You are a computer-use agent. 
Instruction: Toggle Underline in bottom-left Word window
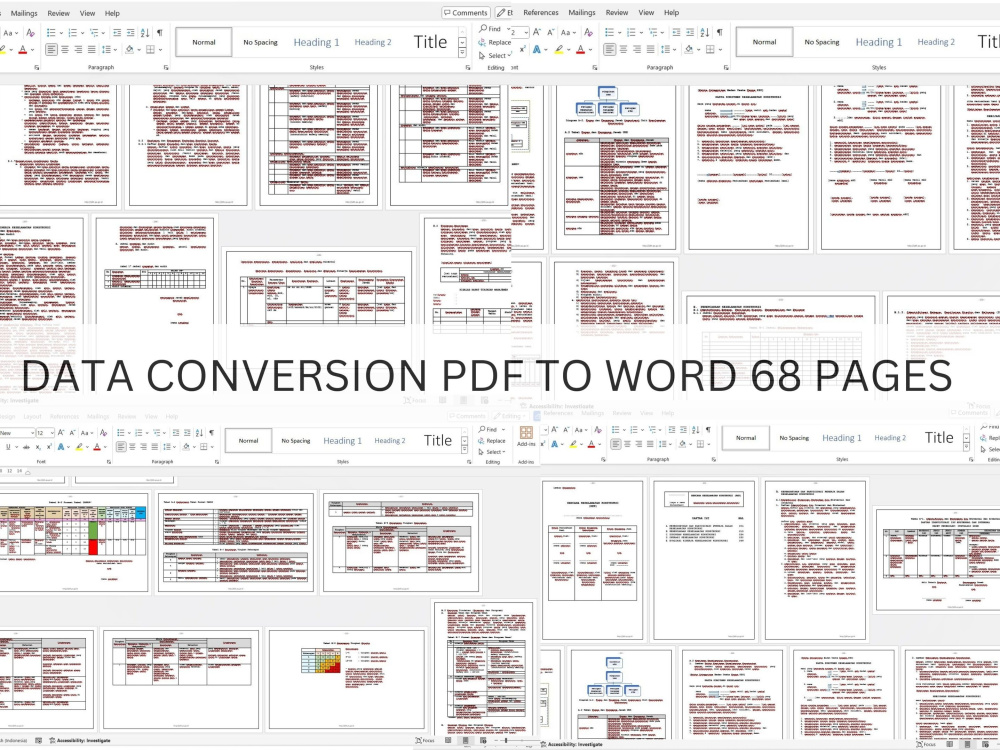click(8, 447)
